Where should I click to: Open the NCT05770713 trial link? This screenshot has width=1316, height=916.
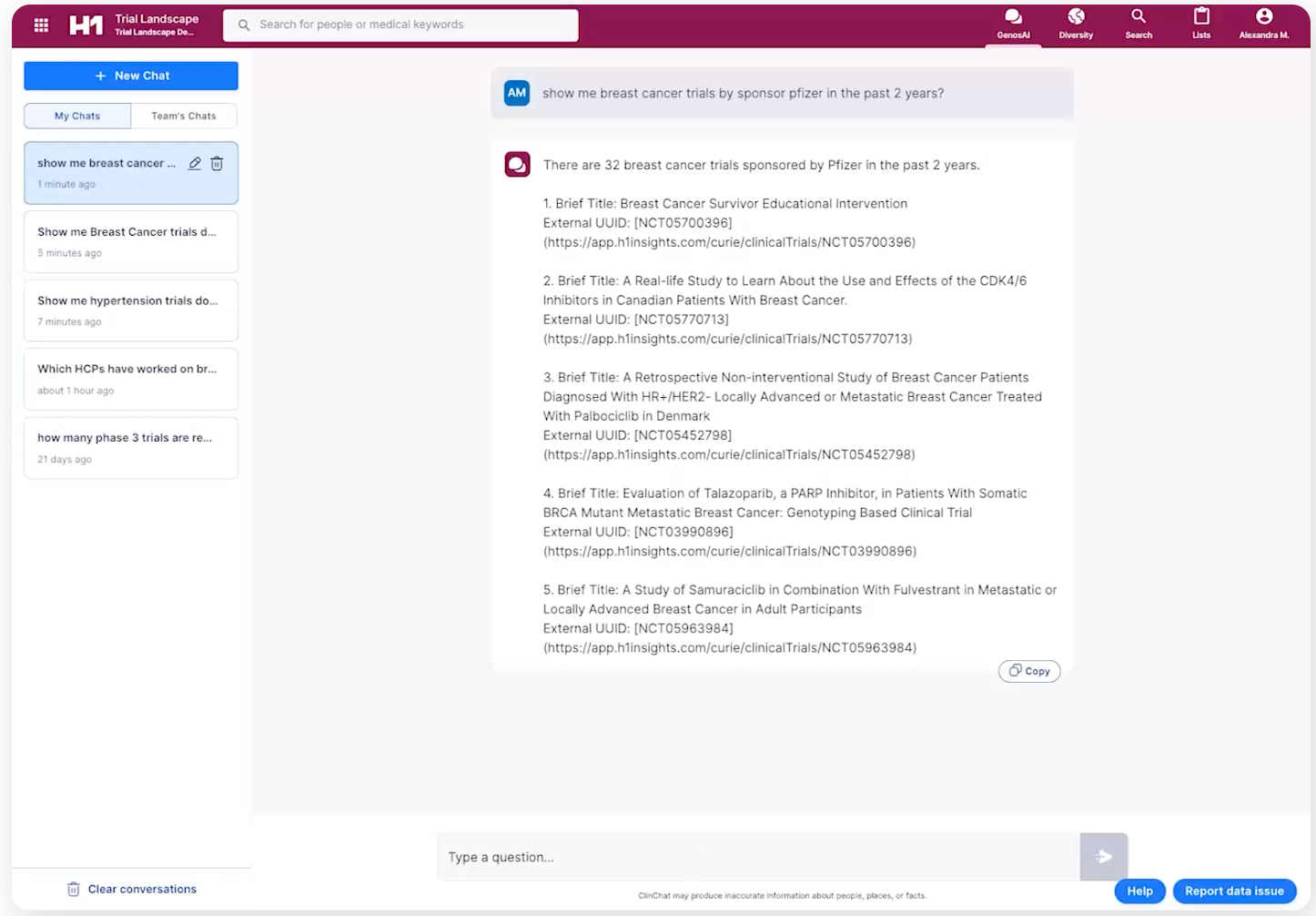[x=728, y=339]
